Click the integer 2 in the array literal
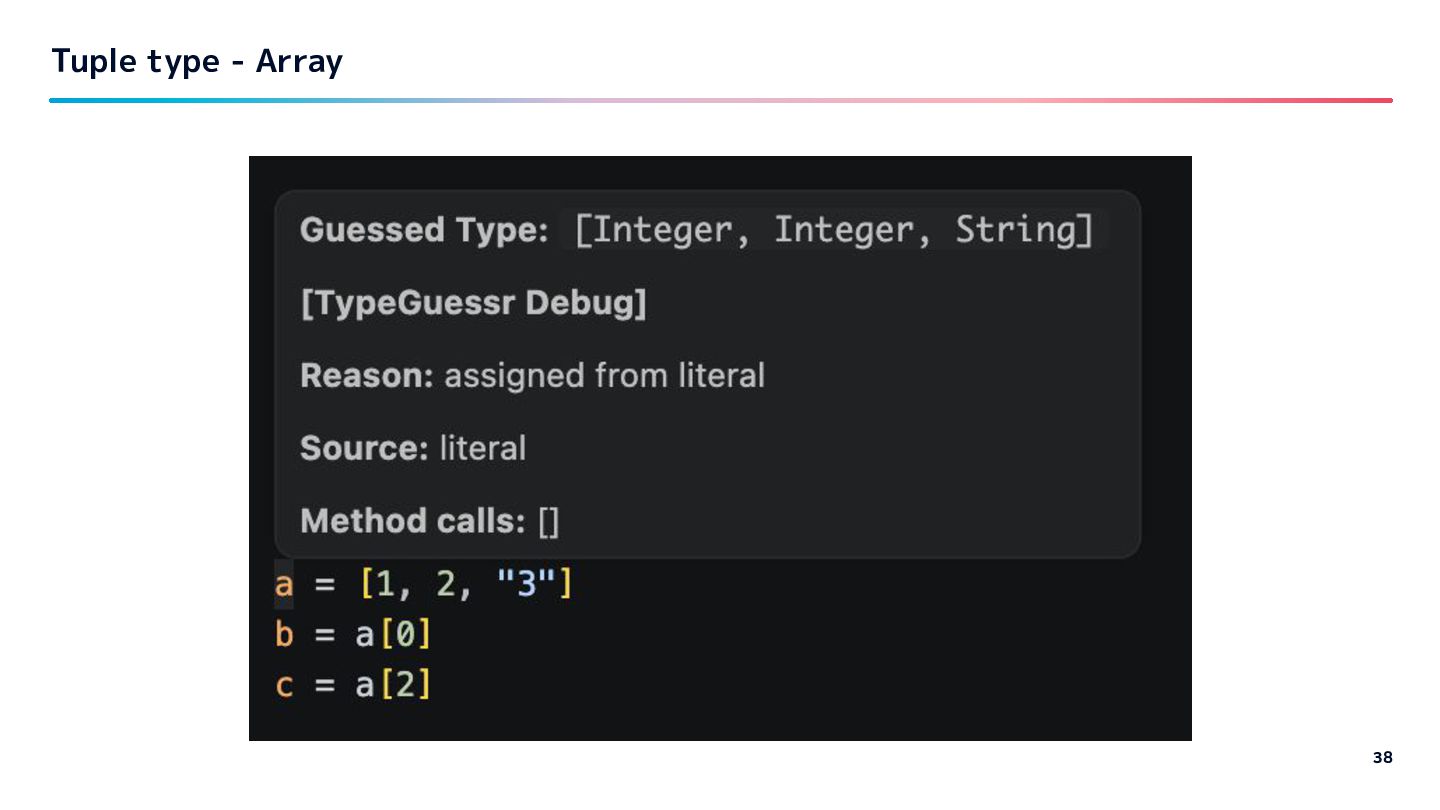 point(446,584)
